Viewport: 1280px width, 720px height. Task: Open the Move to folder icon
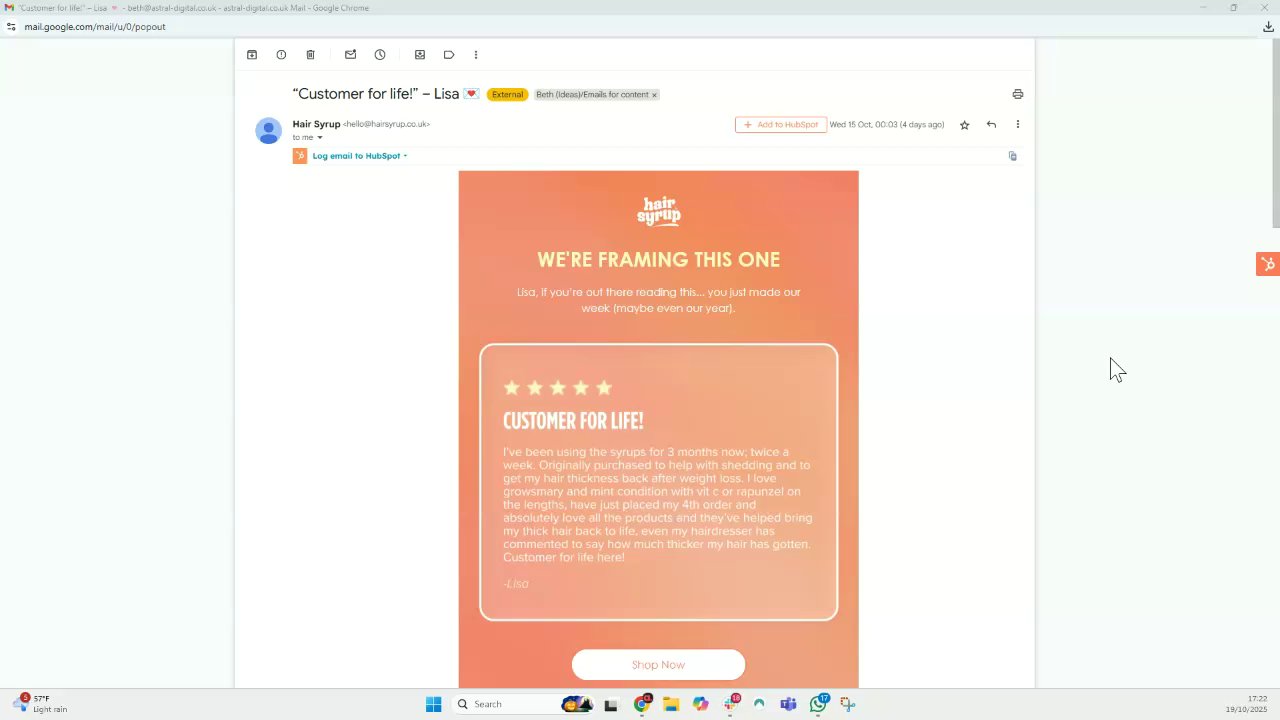(420, 55)
